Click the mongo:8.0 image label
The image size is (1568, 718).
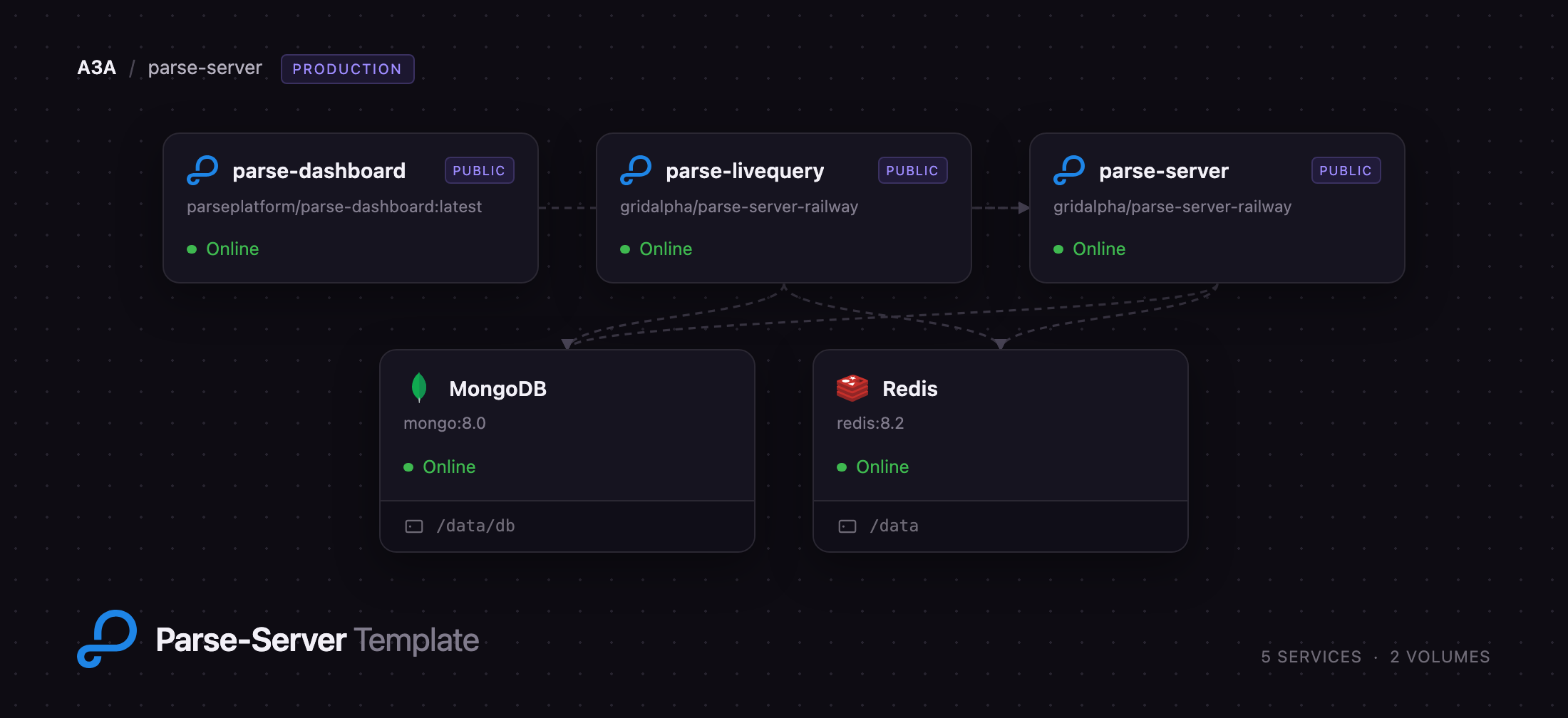(x=445, y=424)
